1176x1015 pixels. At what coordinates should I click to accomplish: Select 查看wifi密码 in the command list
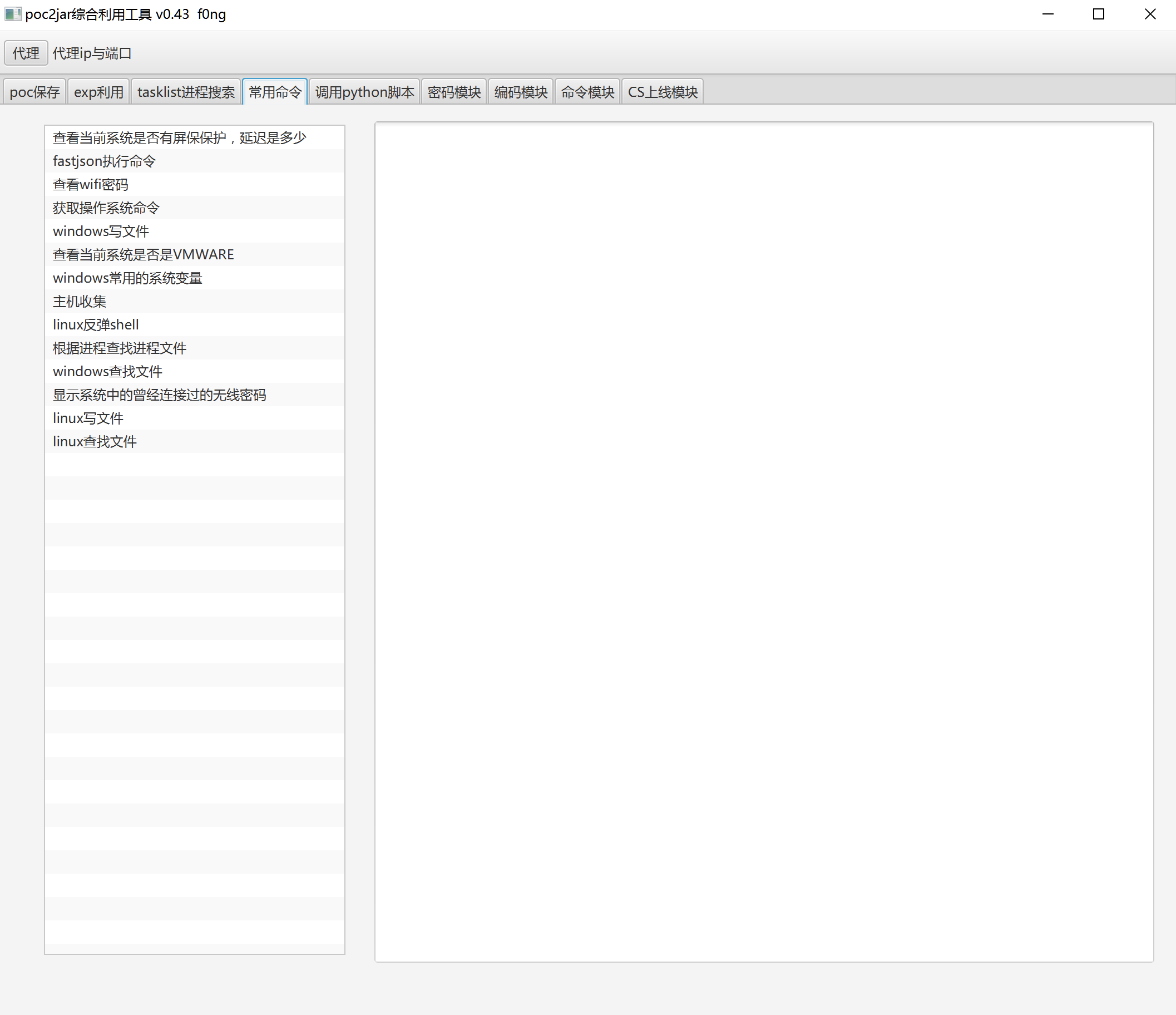pos(91,185)
